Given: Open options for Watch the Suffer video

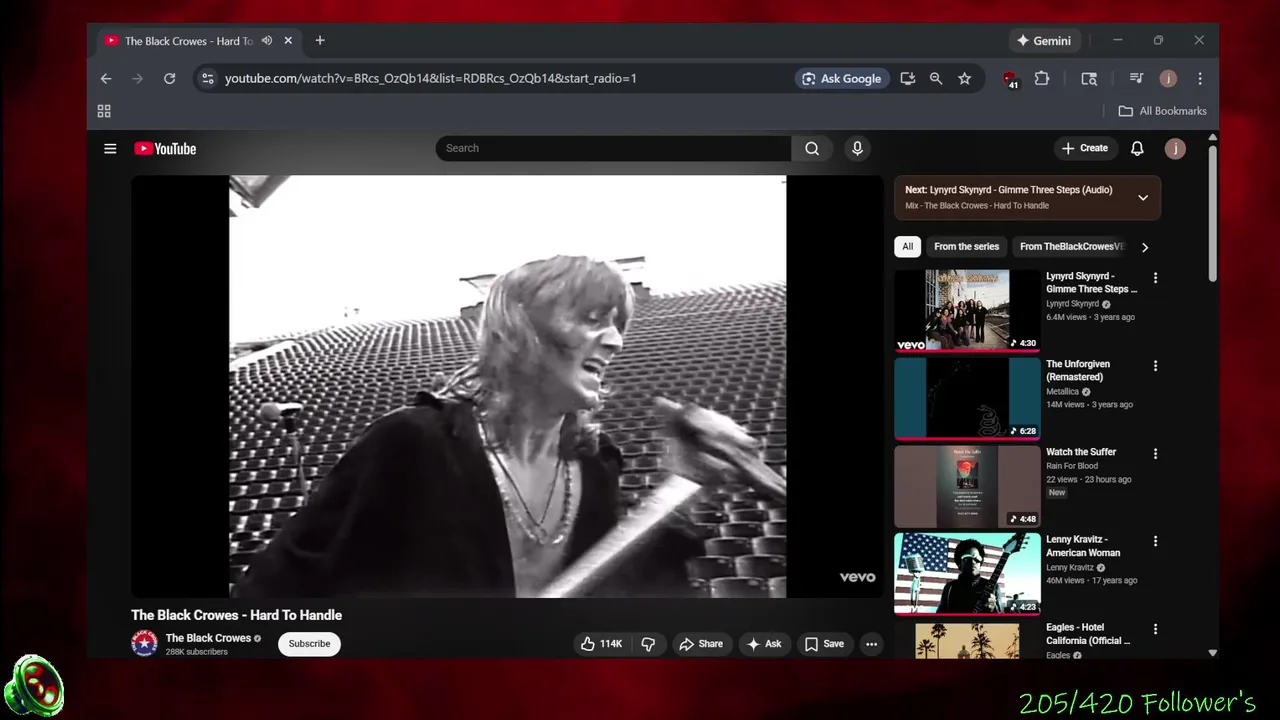Looking at the screenshot, I should pos(1155,453).
